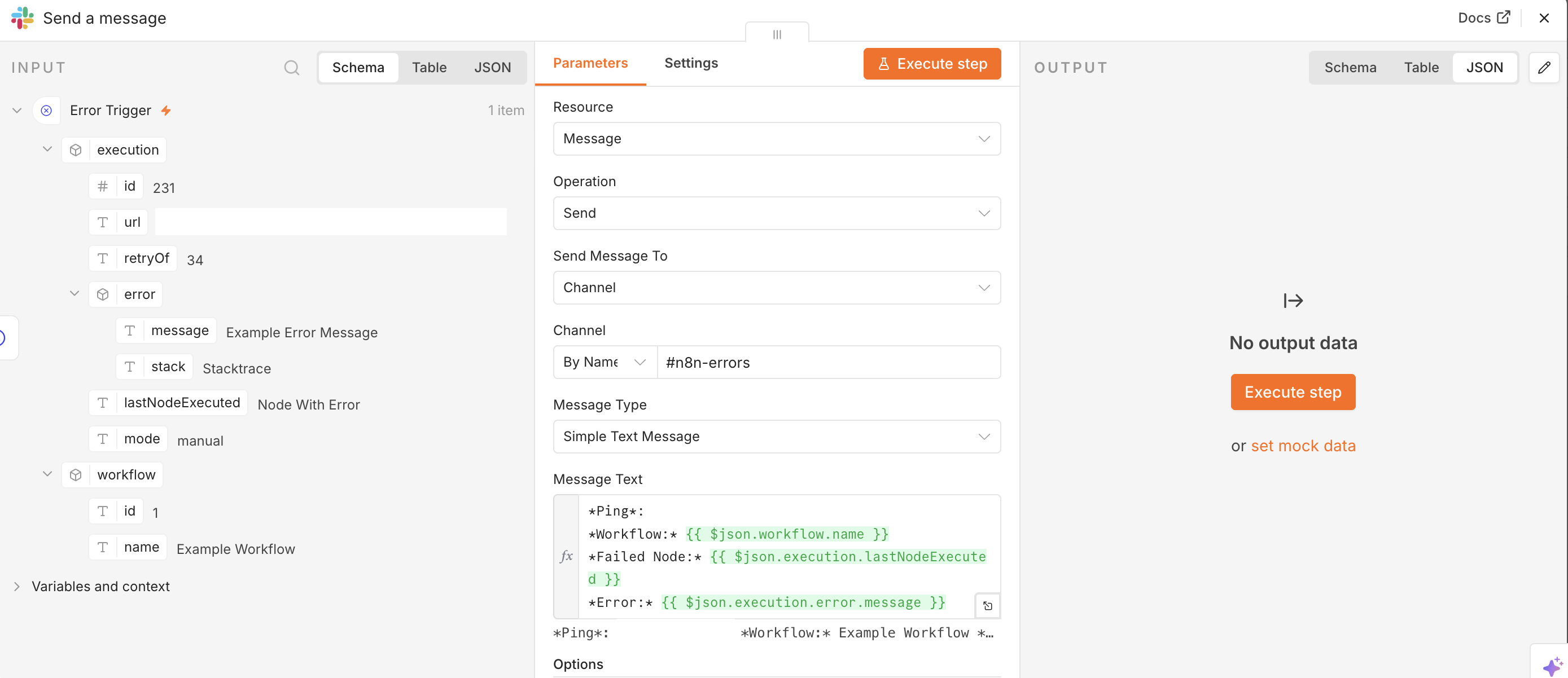Open the Resource dropdown
This screenshot has height=678, width=1568.
pos(776,139)
